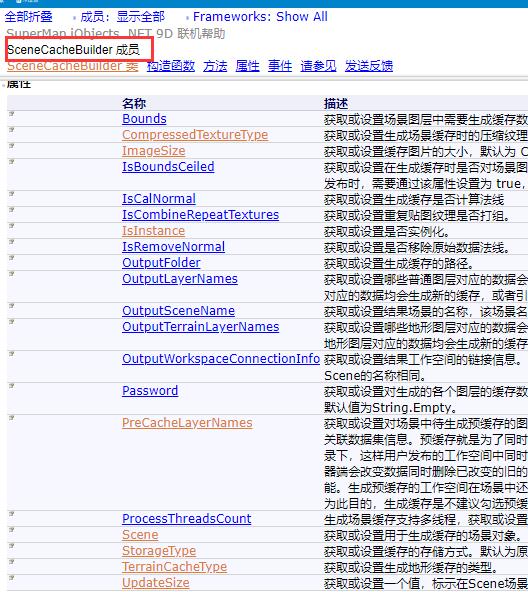The image size is (528, 592).
Task: Open the TerrainCacheType property link
Action: click(174, 567)
